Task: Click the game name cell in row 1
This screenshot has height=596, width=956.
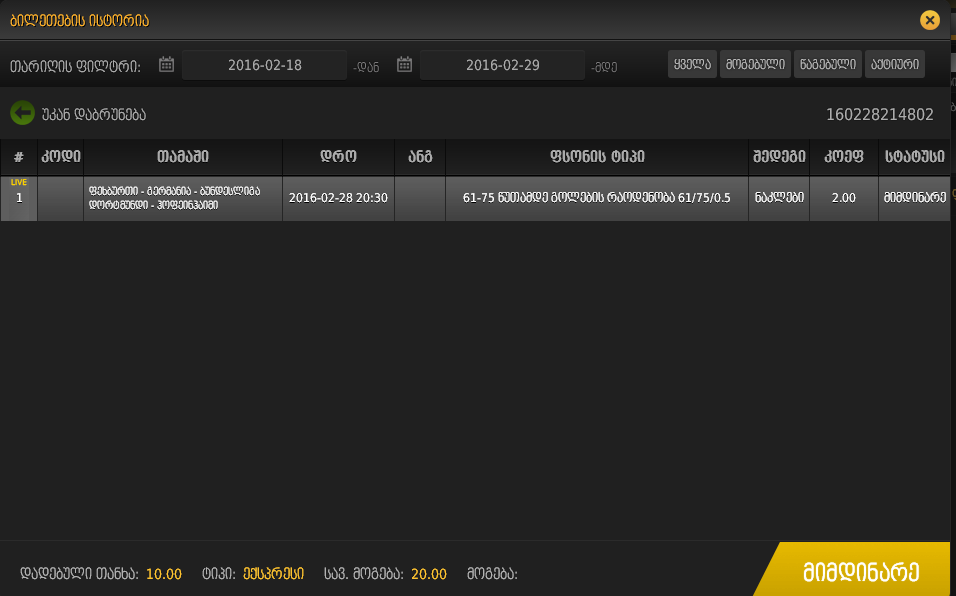Action: (x=183, y=199)
